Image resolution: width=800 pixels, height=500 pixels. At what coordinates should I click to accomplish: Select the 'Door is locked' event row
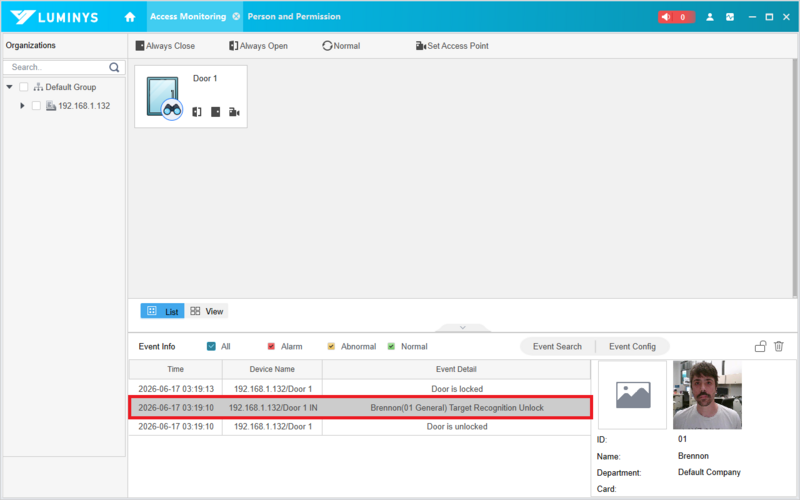[360, 389]
